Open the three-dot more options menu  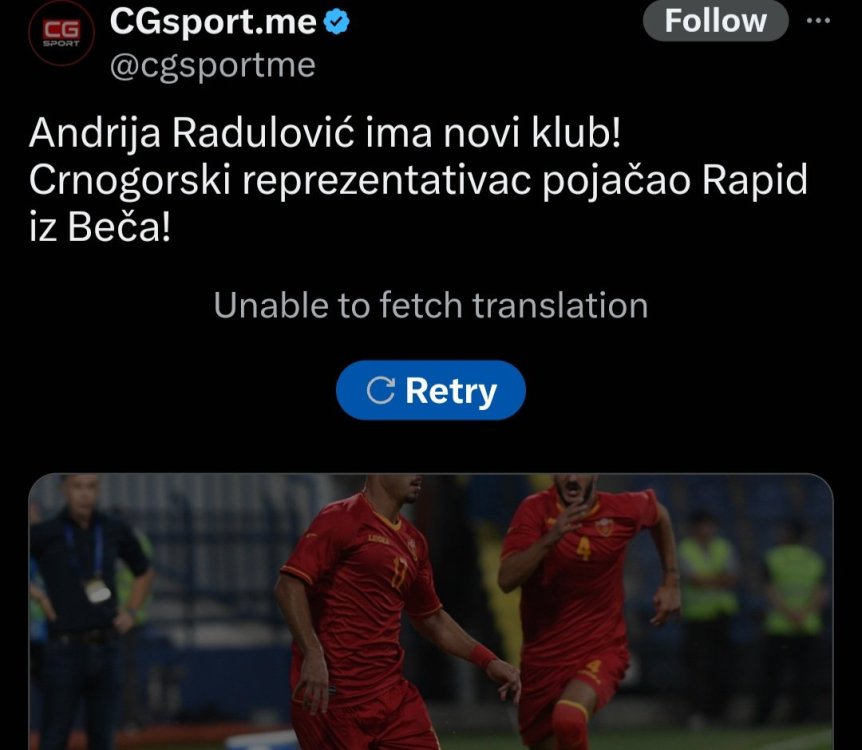click(818, 20)
